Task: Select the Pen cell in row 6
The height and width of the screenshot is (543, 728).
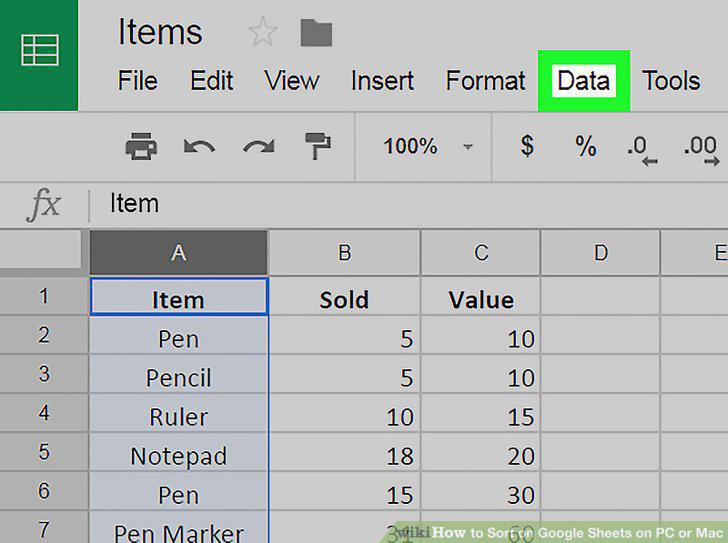Action: coord(179,491)
